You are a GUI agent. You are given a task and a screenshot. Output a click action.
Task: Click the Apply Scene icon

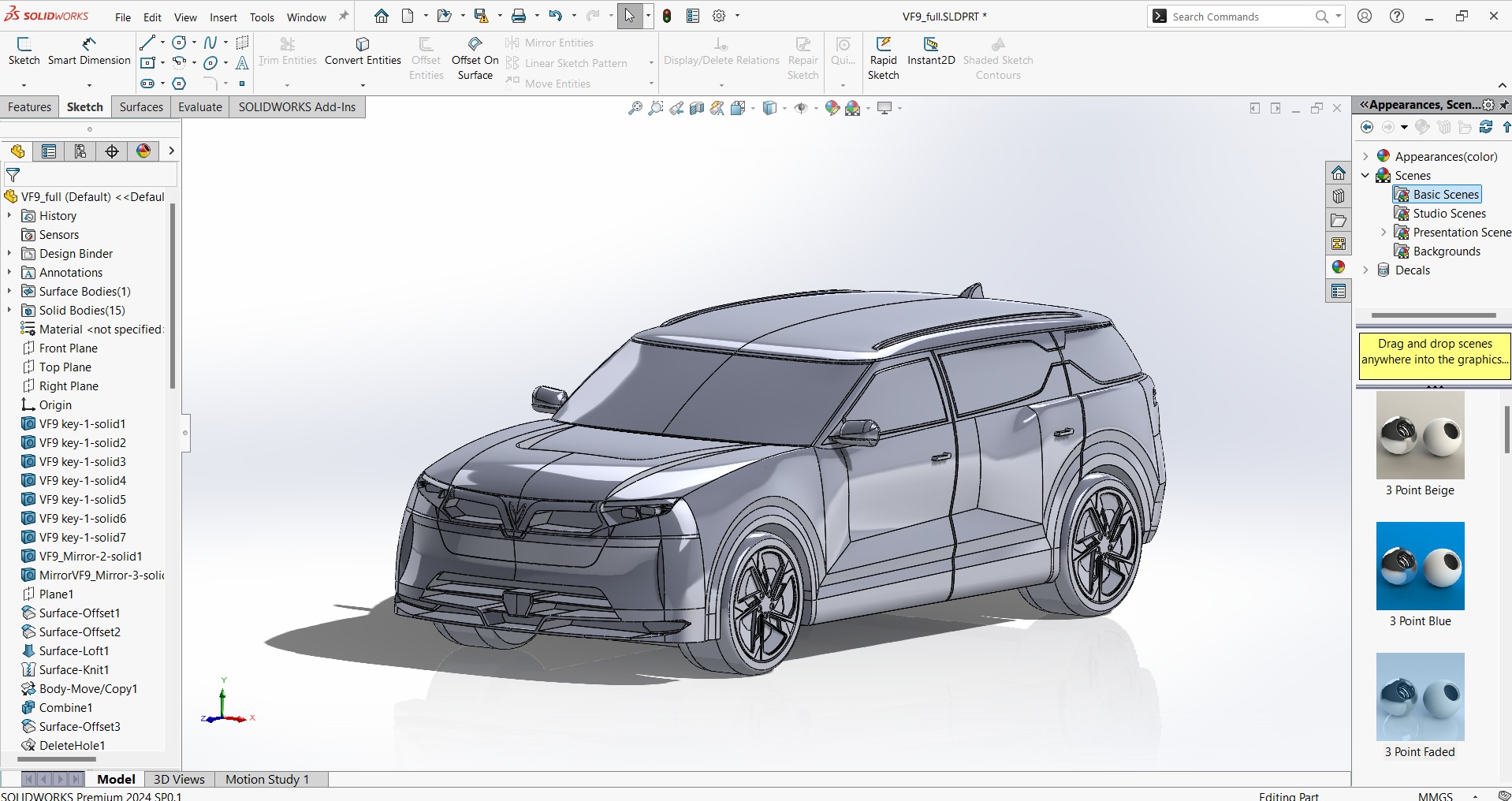pos(853,109)
